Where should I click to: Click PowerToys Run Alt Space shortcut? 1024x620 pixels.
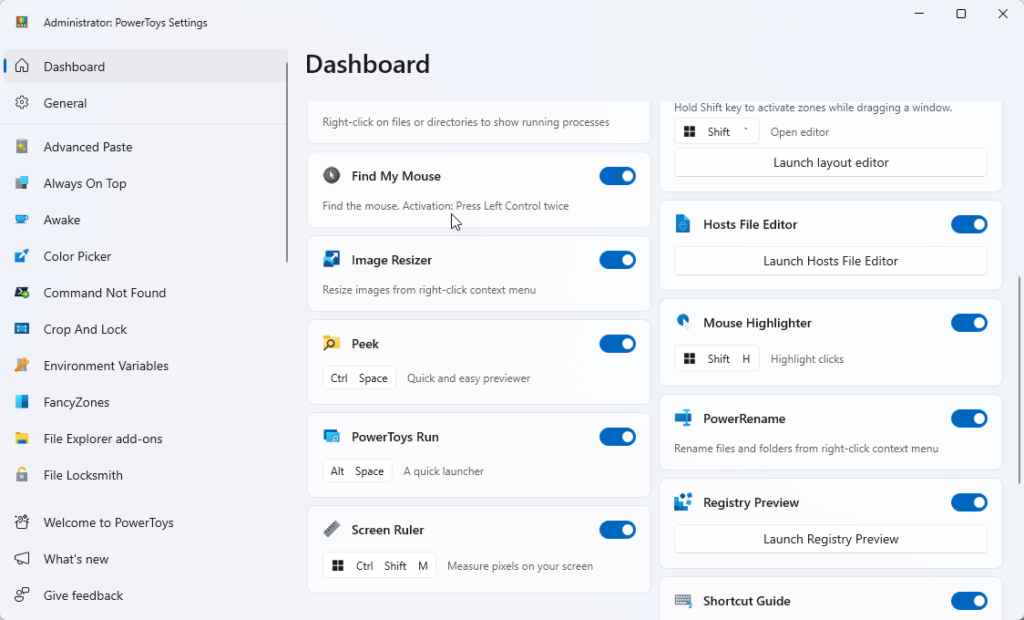coord(357,470)
